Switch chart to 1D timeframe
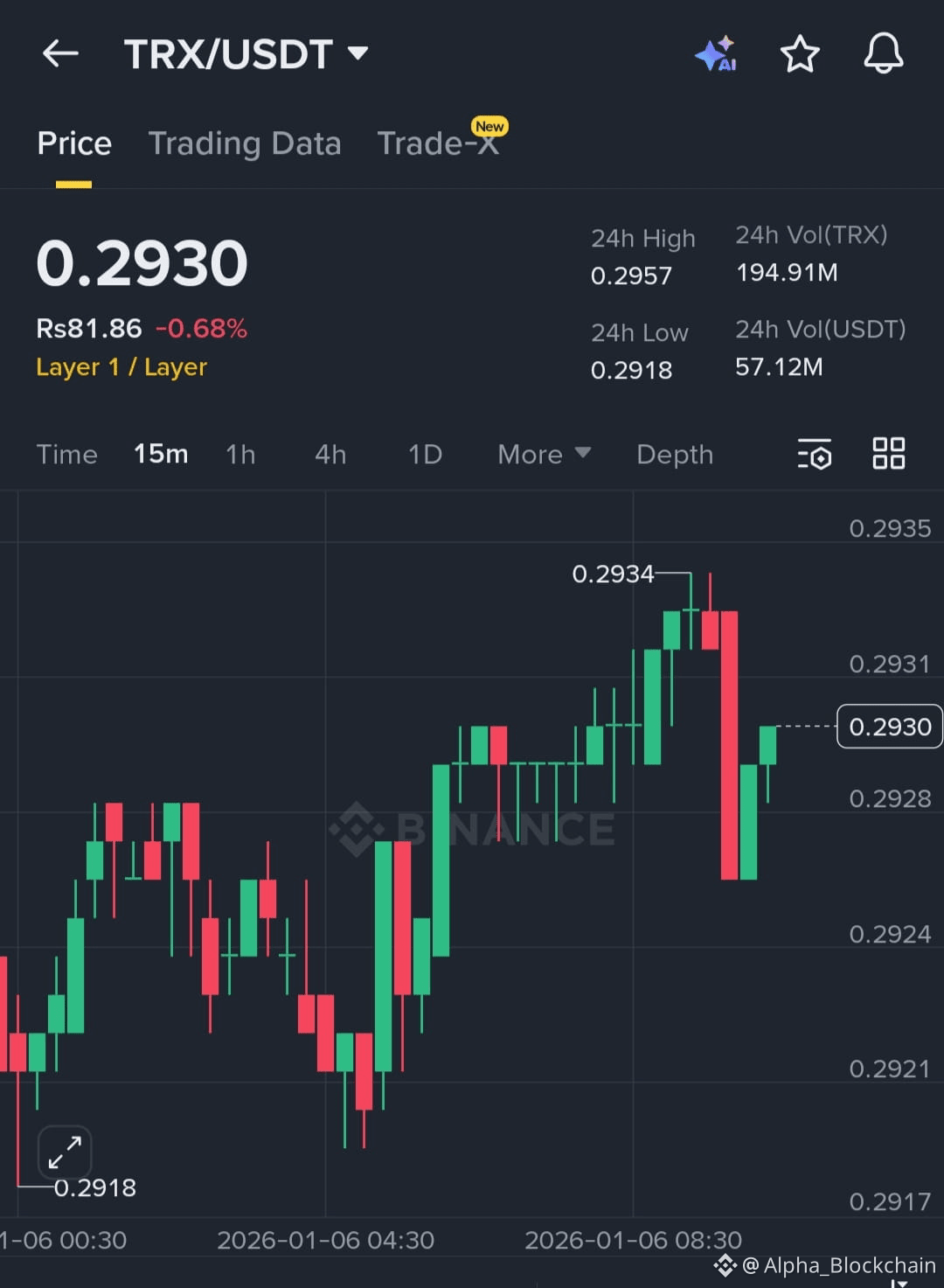Screen dimensions: 944x1288 coord(424,454)
